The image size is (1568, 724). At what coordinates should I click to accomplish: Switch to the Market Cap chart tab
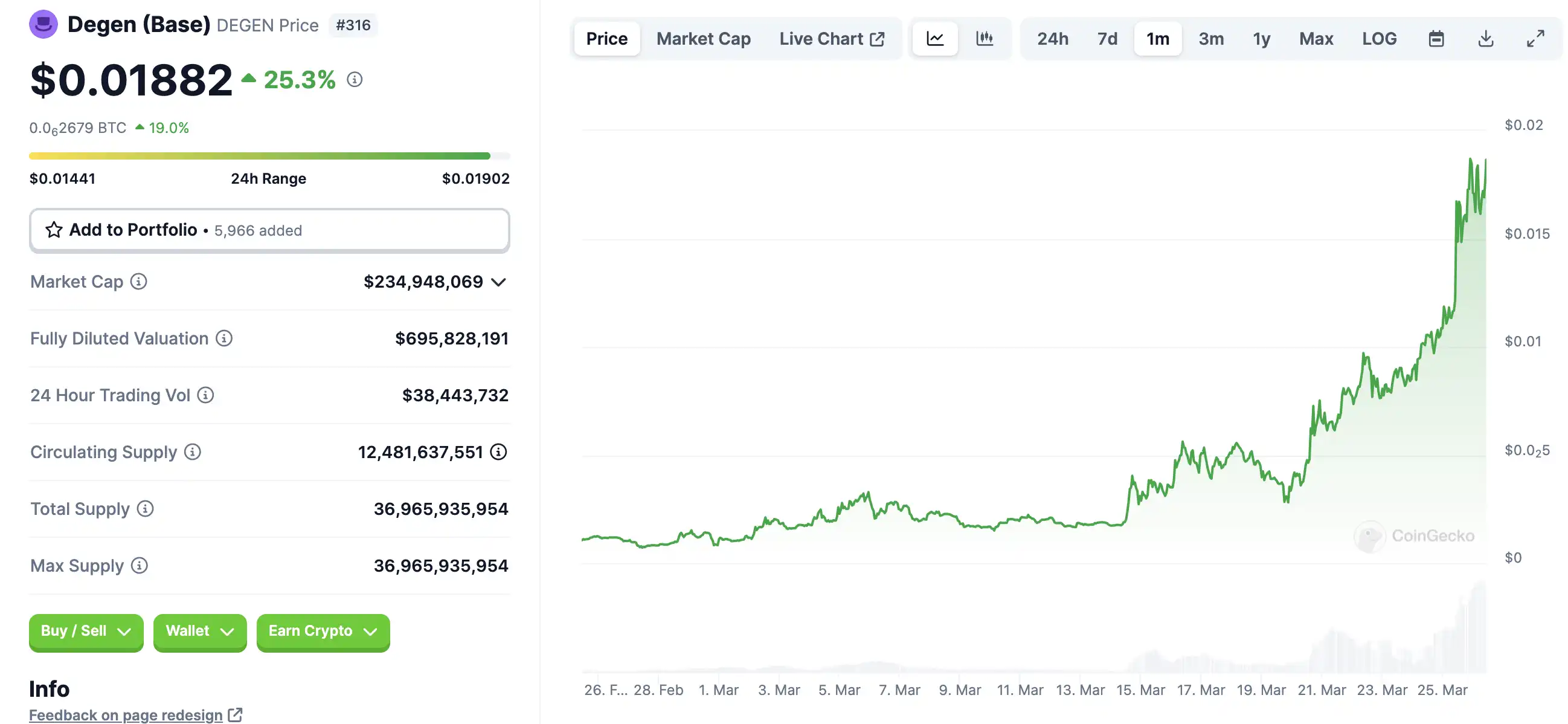[x=703, y=39]
